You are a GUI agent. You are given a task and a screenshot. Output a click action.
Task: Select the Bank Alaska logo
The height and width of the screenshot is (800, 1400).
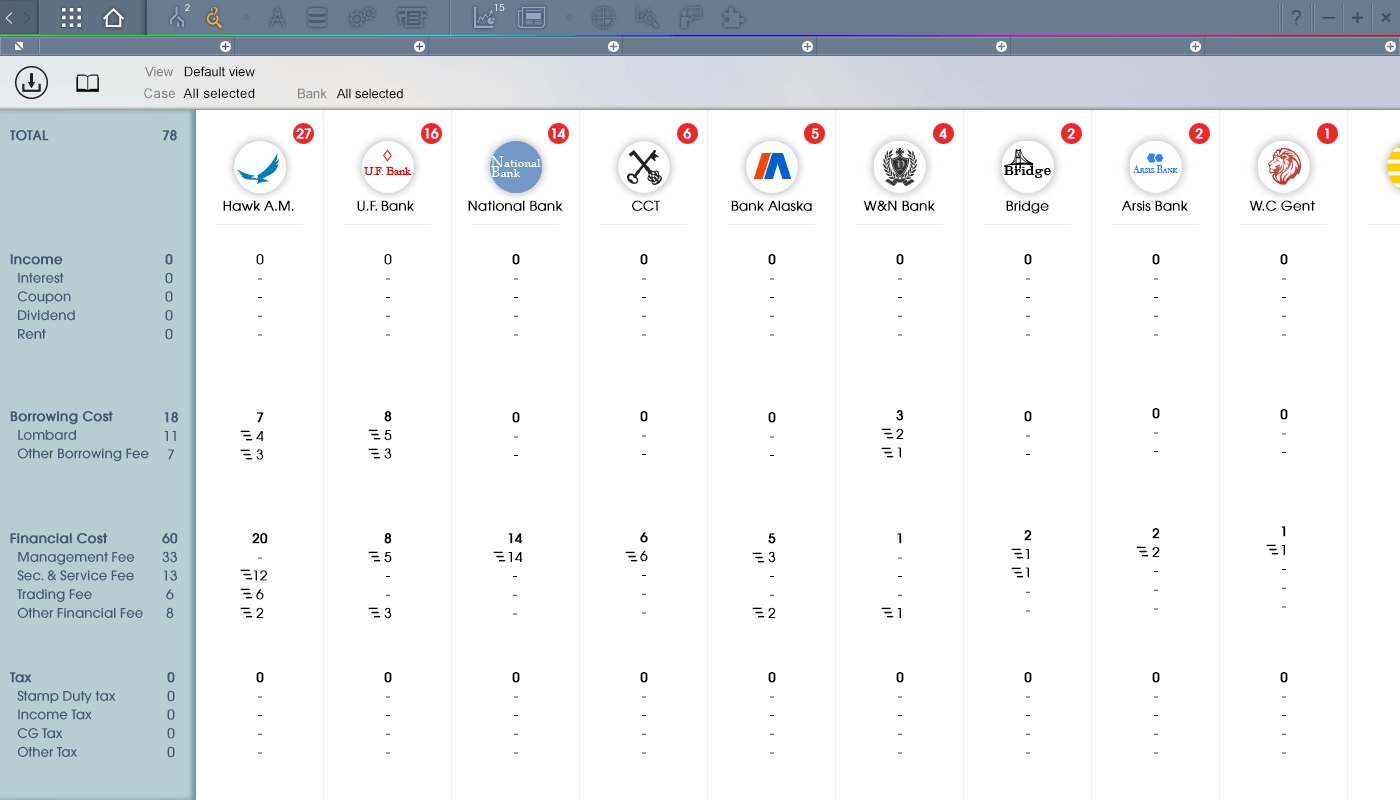(x=772, y=166)
